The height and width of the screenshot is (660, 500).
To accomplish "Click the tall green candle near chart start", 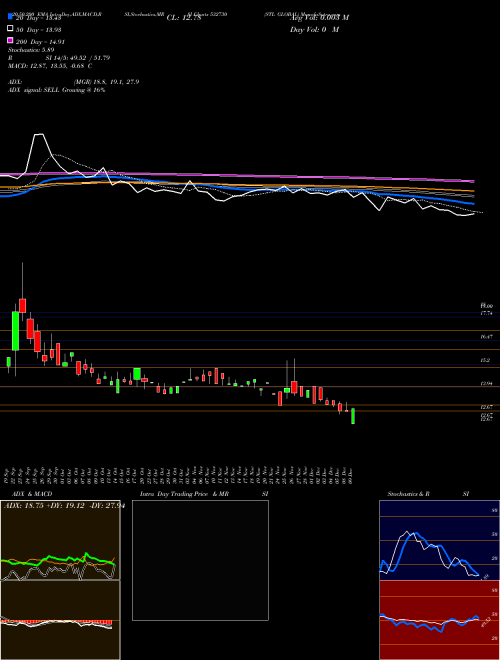I will [x=16, y=331].
